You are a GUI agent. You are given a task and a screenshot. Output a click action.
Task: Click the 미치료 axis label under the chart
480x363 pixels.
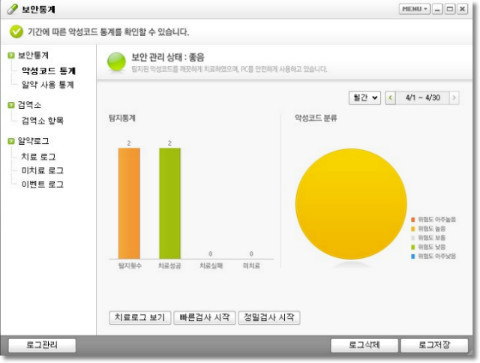251,266
